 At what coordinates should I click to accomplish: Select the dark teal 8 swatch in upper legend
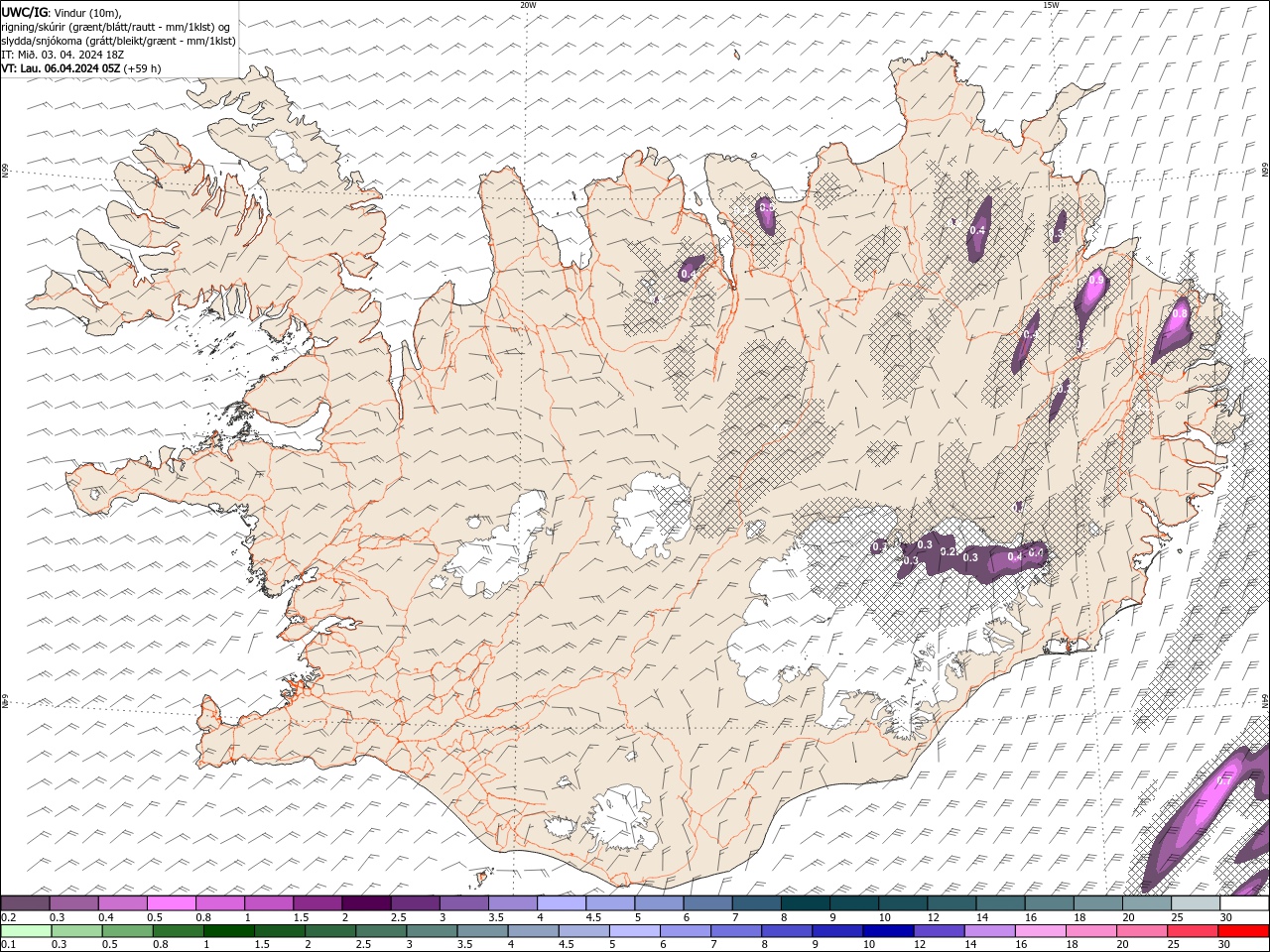click(805, 903)
